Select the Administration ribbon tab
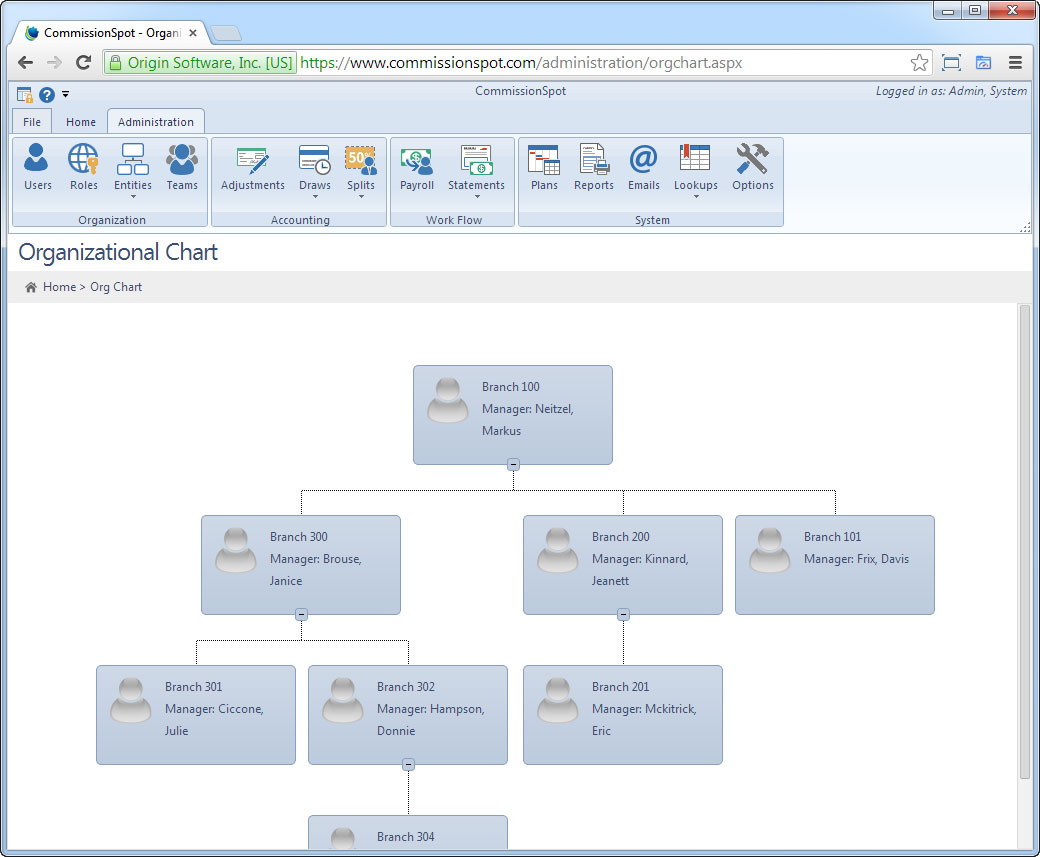Image resolution: width=1040 pixels, height=857 pixels. 156,122
